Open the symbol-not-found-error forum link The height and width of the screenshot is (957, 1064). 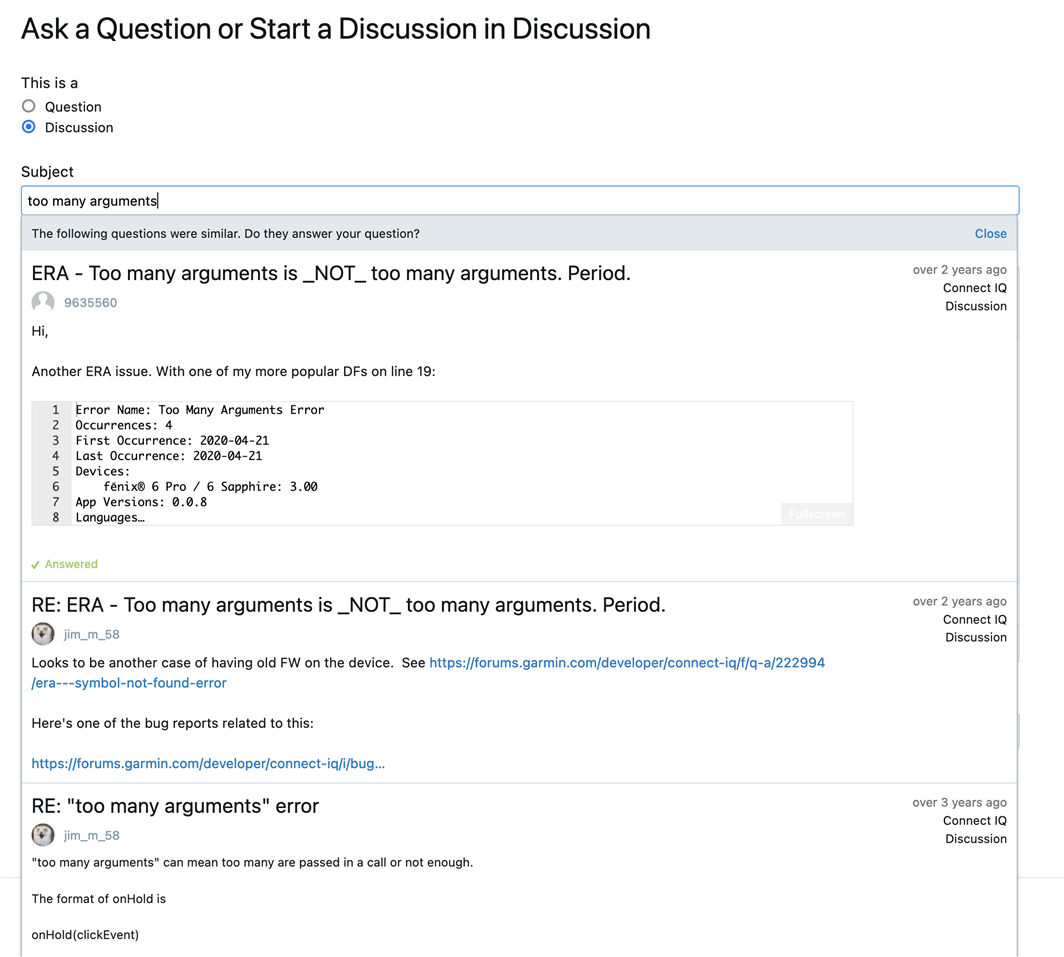pyautogui.click(x=627, y=663)
